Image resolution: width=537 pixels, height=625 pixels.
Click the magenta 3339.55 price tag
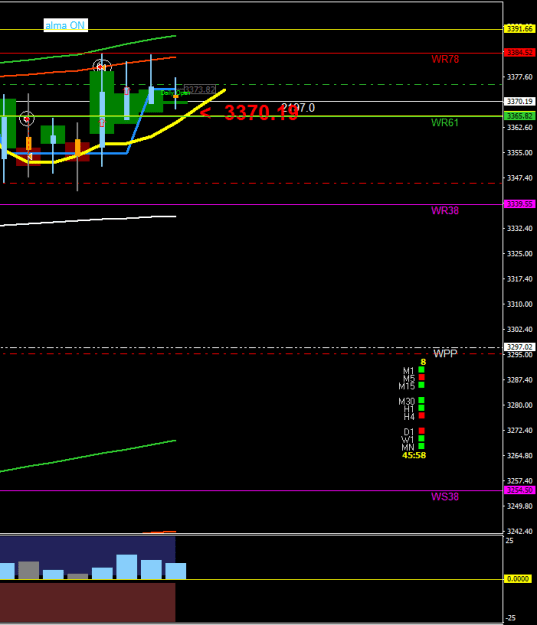[x=519, y=204]
